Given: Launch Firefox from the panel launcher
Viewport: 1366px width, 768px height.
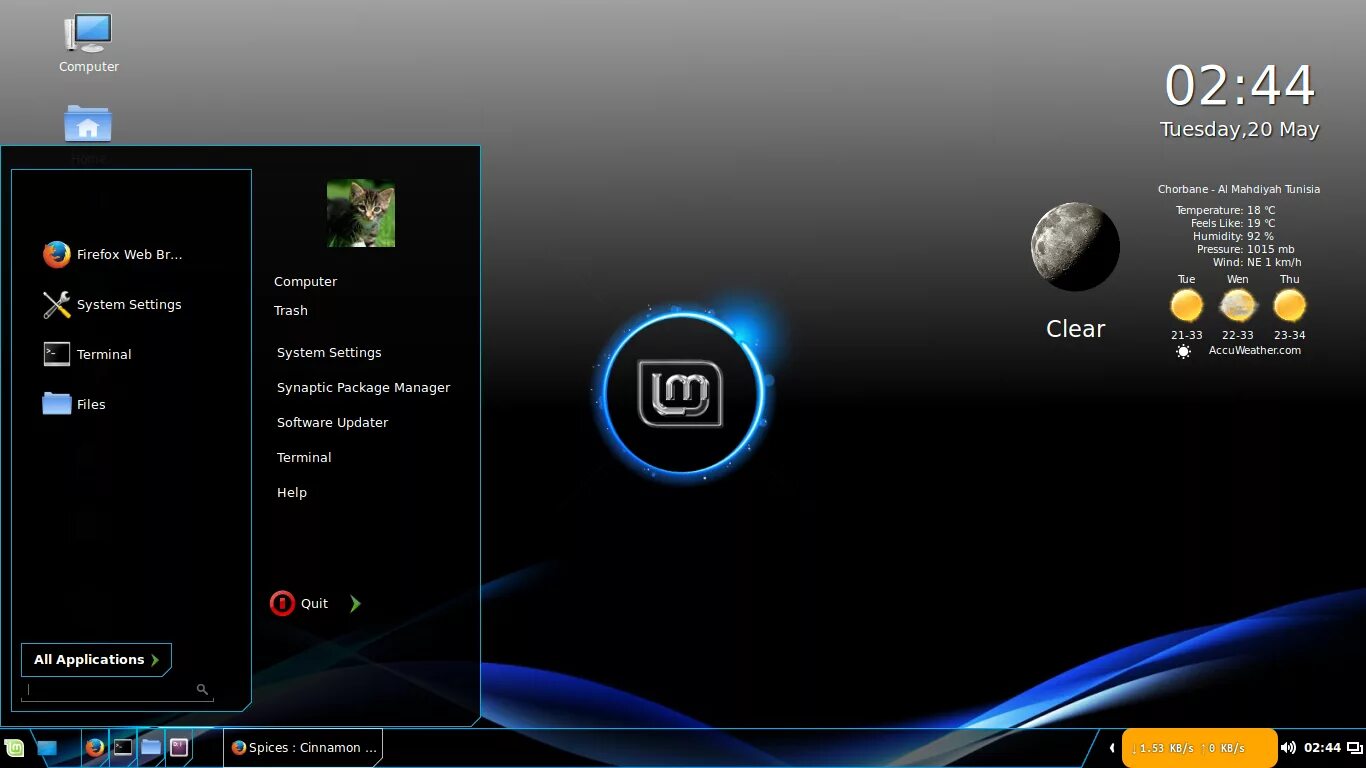Looking at the screenshot, I should pyautogui.click(x=95, y=747).
